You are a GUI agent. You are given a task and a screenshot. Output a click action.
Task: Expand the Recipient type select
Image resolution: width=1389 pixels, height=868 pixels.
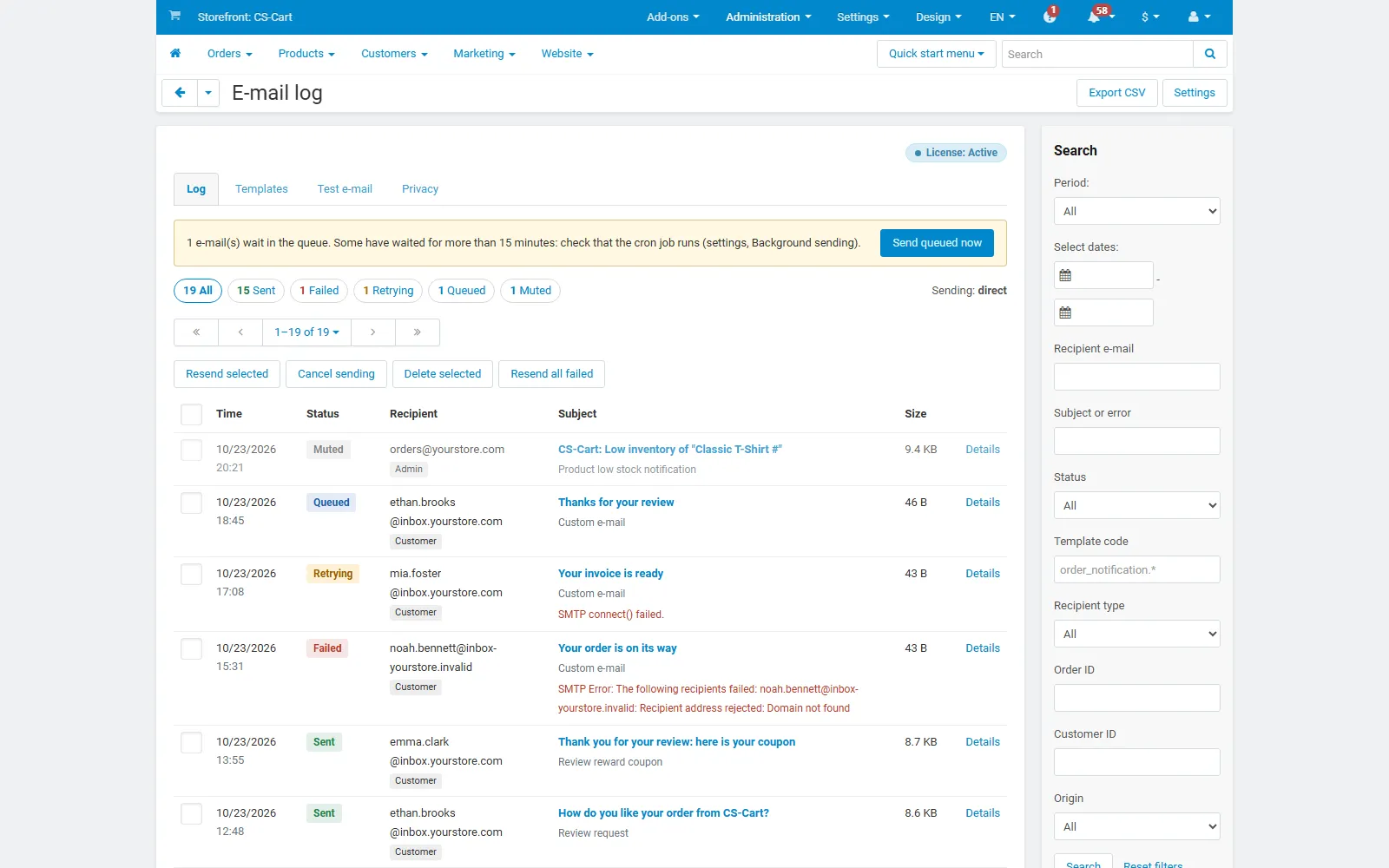pyautogui.click(x=1137, y=634)
